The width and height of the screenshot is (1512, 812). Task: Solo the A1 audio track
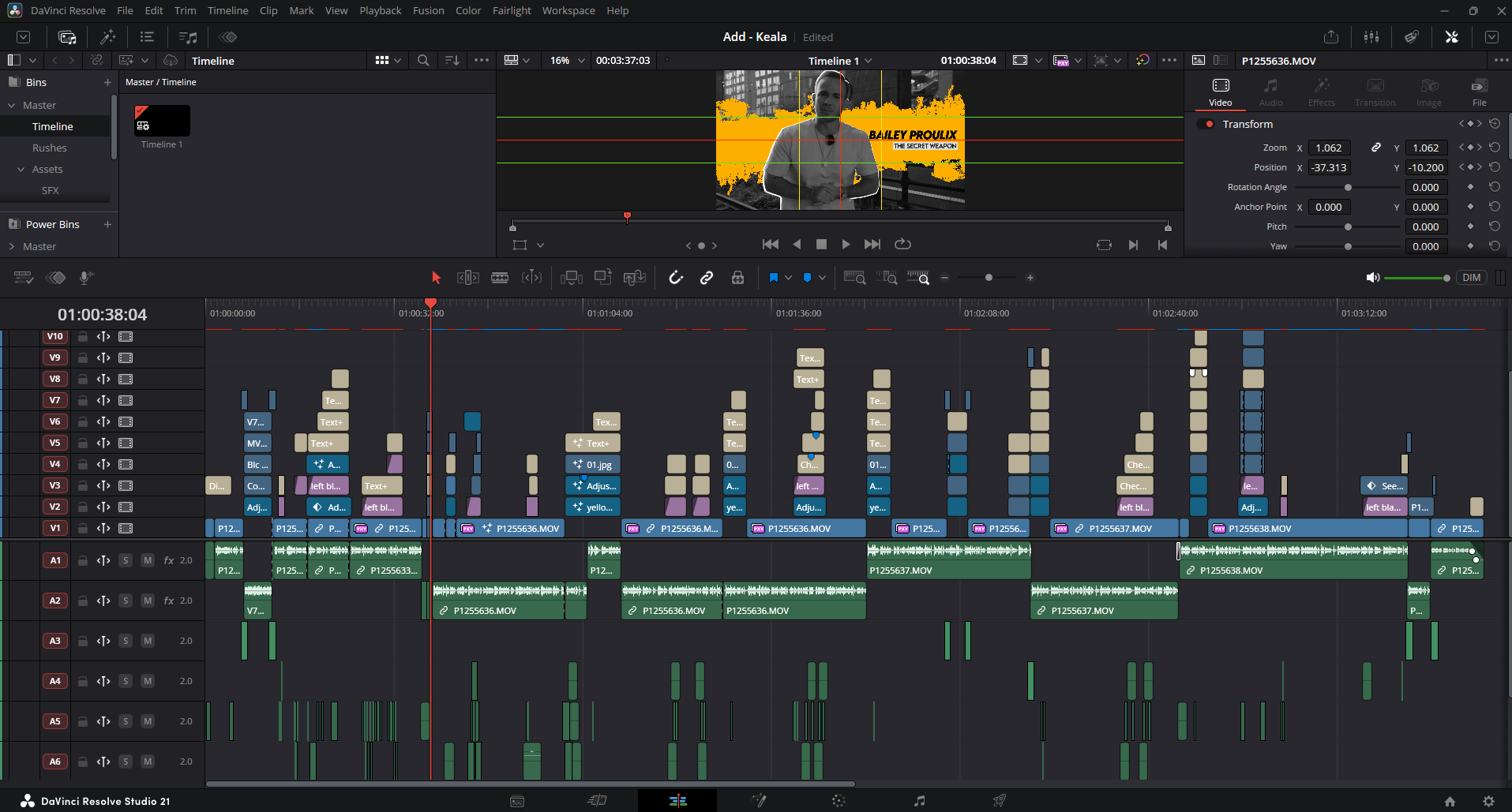[126, 560]
